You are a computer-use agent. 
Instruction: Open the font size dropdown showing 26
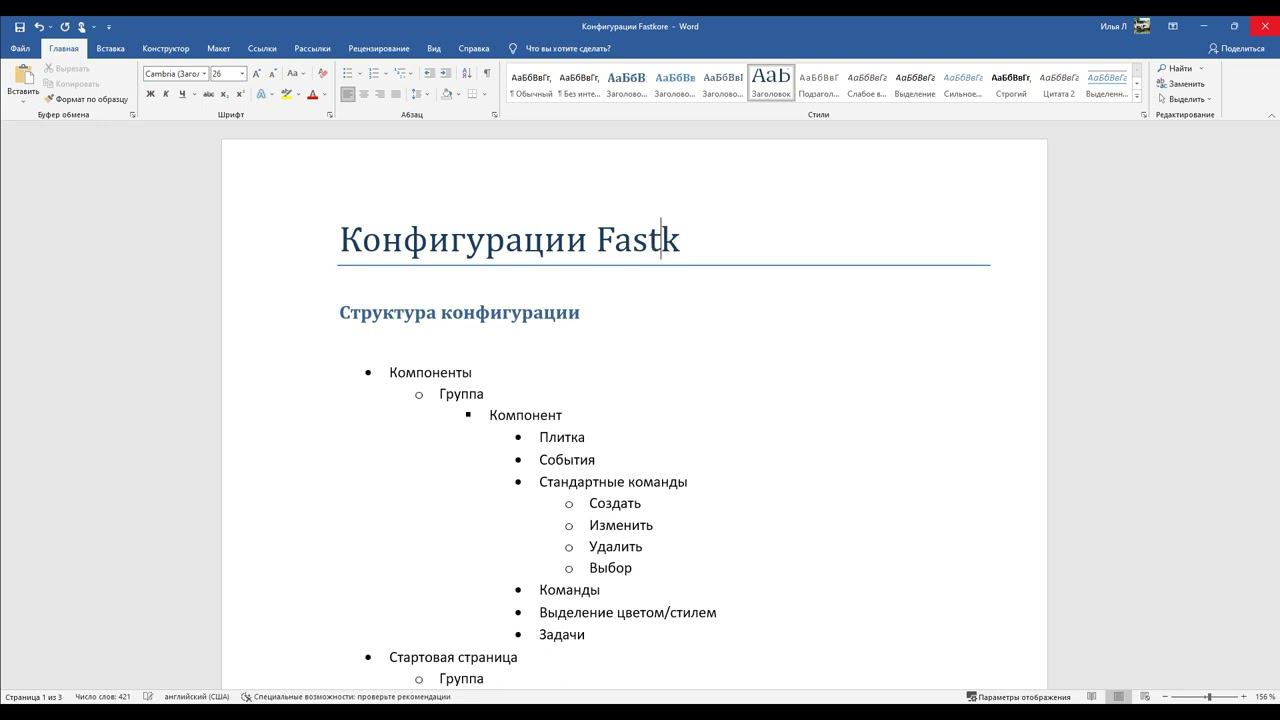click(x=242, y=74)
